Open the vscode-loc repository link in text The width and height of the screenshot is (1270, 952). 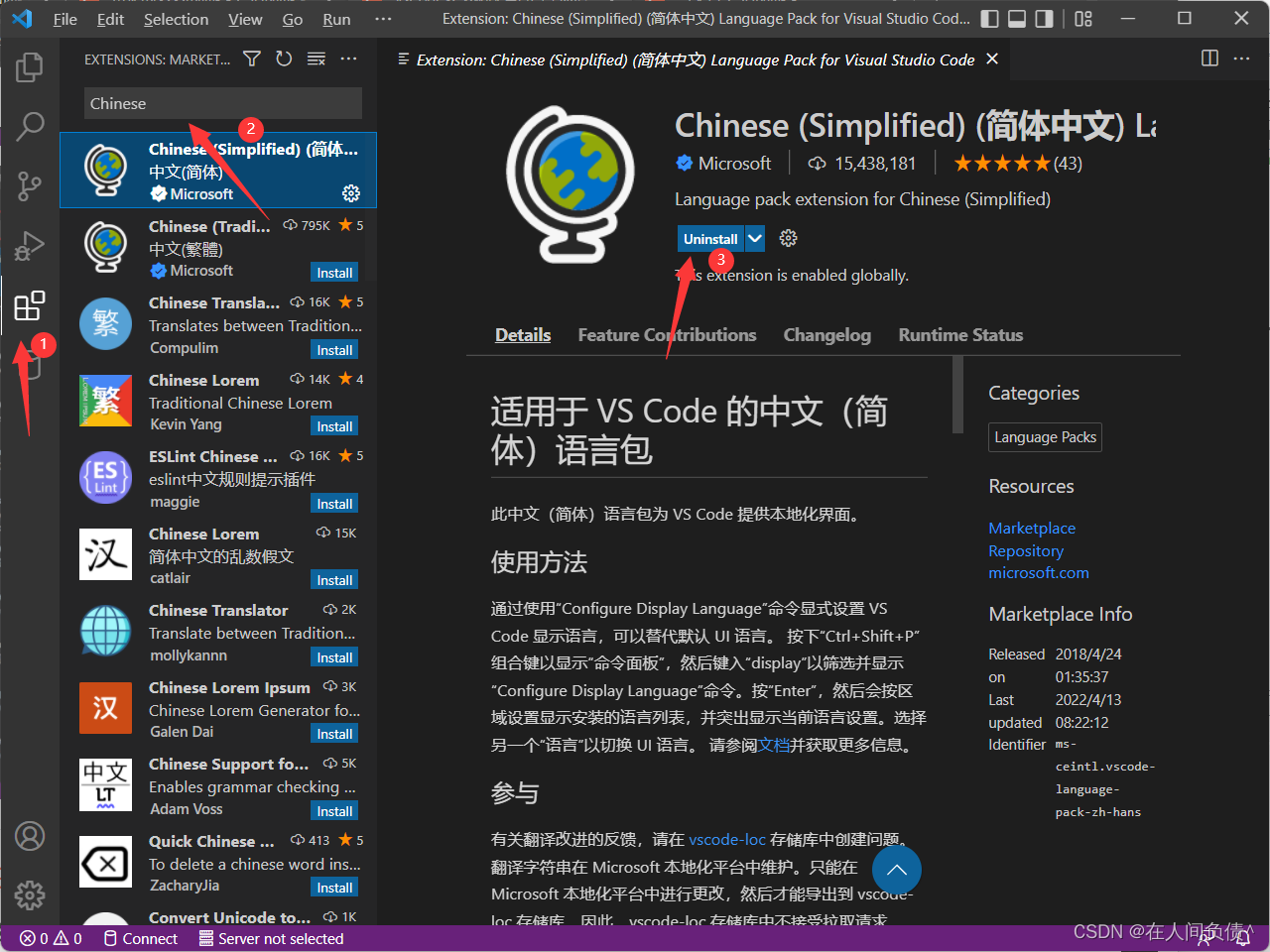coord(727,840)
